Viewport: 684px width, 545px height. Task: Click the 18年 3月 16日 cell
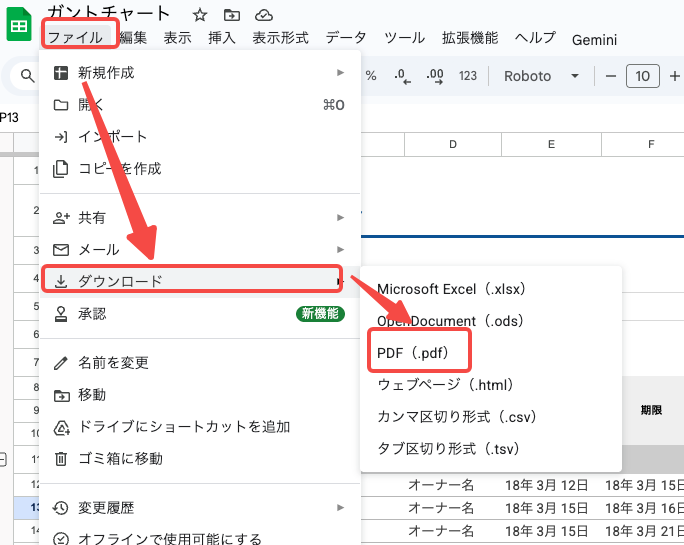click(643, 508)
